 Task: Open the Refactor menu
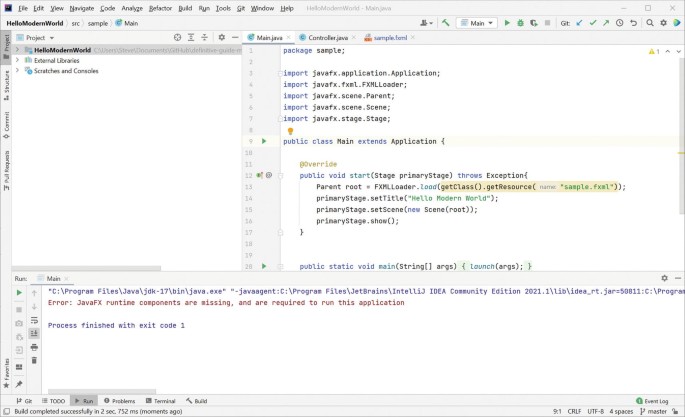pyautogui.click(x=160, y=8)
